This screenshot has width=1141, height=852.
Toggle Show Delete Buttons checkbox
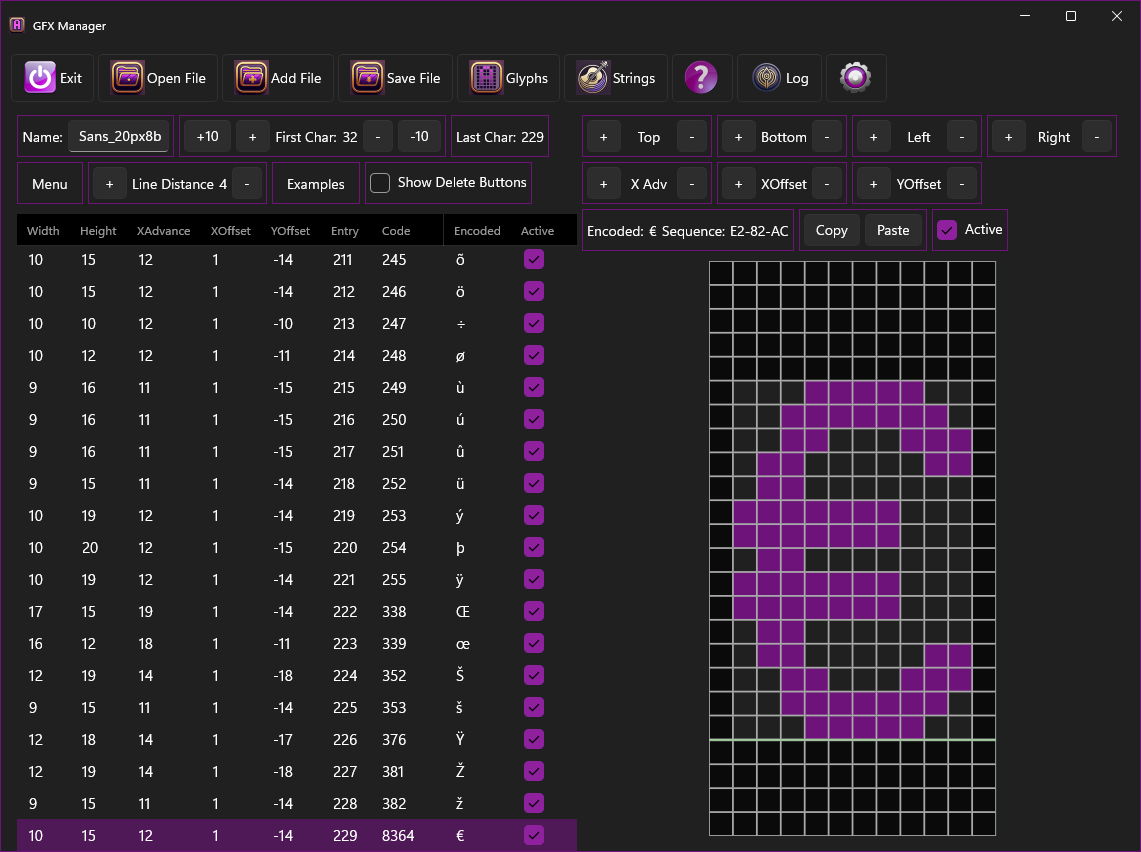(380, 183)
